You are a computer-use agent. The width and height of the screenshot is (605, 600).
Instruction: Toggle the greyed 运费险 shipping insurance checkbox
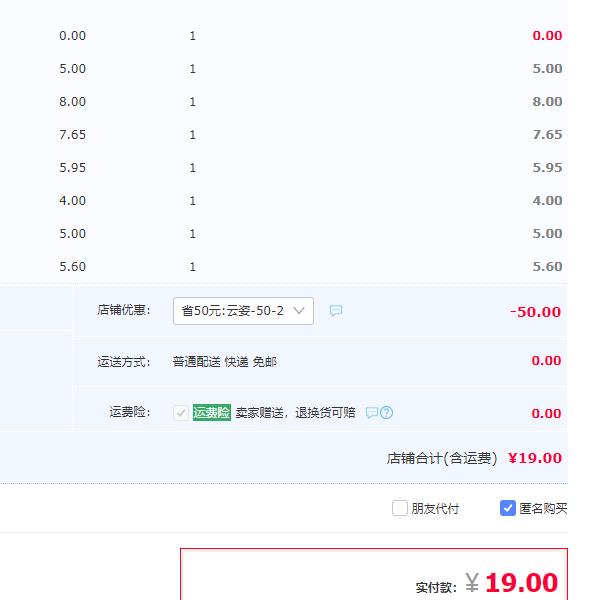[x=181, y=412]
